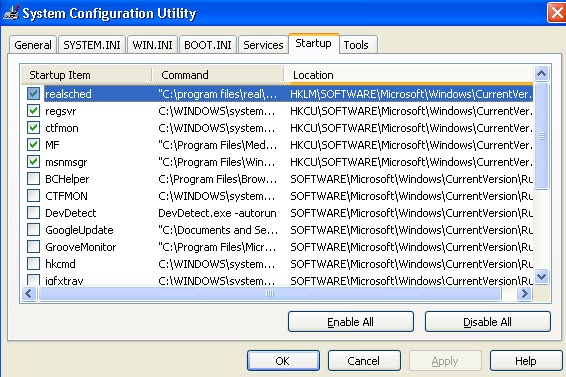The image size is (566, 377).
Task: Click the "C:\program files\real\..." command
Action: click(218, 94)
